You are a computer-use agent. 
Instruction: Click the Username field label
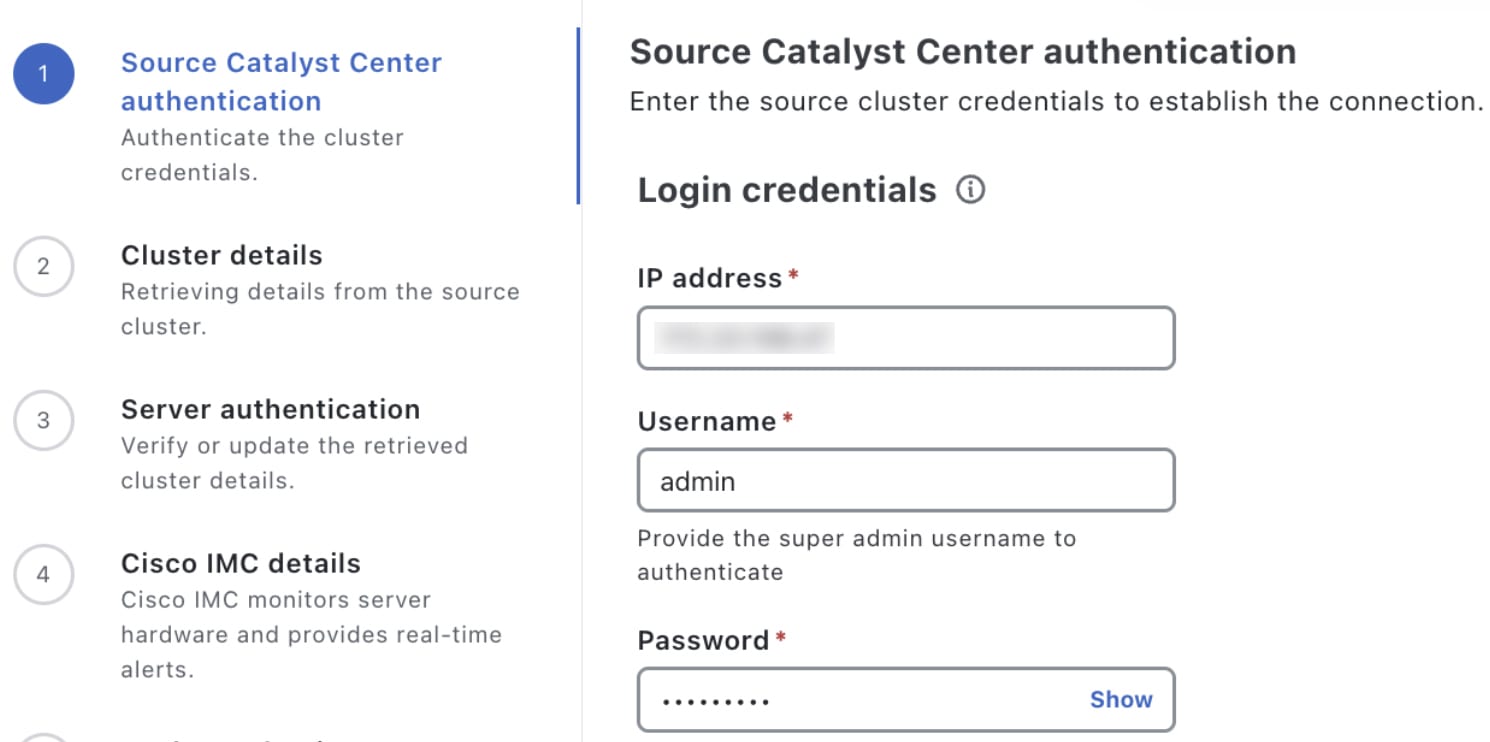[x=706, y=422]
